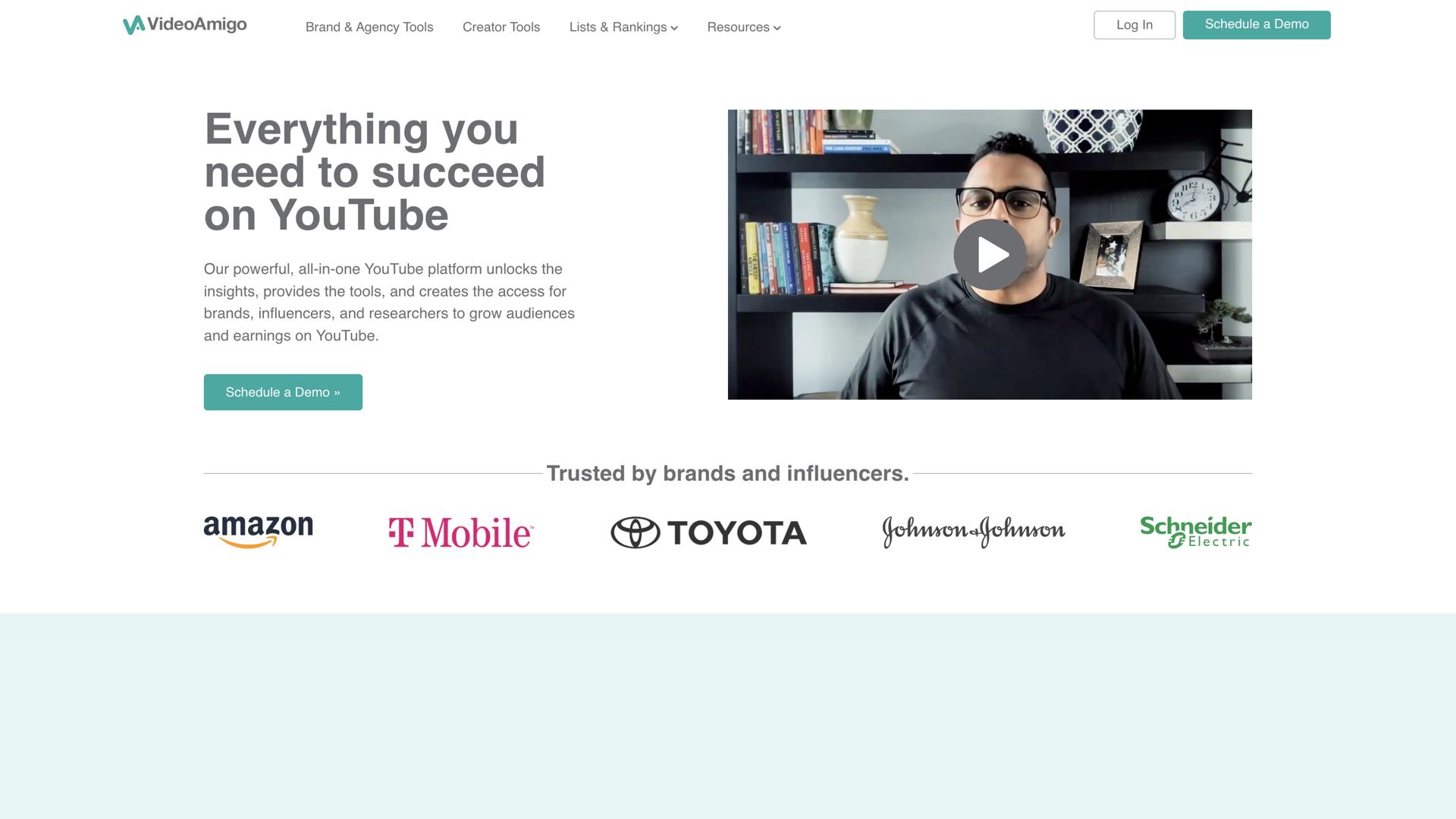The width and height of the screenshot is (1456, 819).
Task: Click the all-in-one YouTube platform paragraph
Action: pos(389,303)
